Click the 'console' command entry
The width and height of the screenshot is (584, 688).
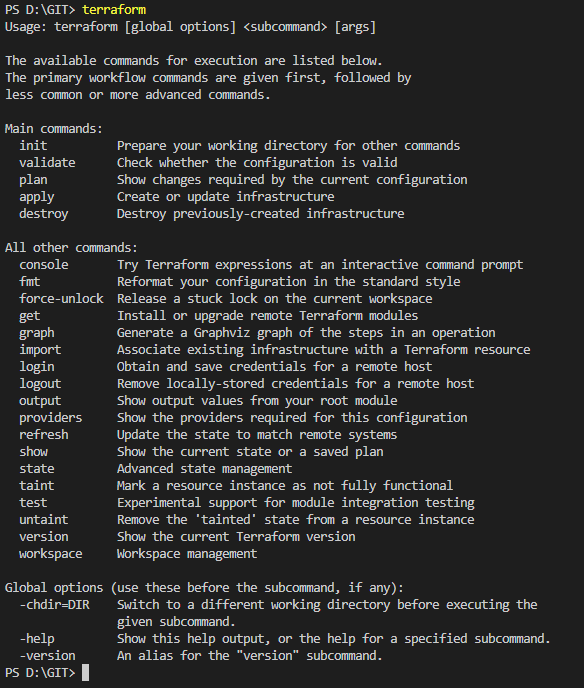[x=43, y=265]
